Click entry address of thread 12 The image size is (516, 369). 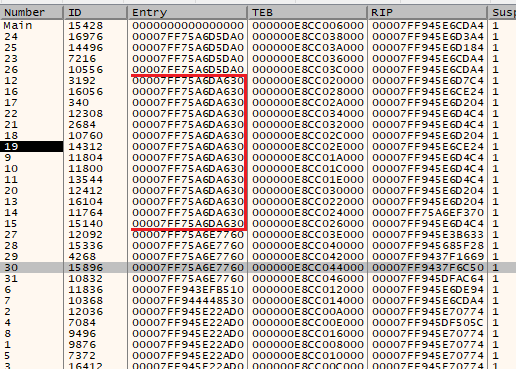[188, 81]
